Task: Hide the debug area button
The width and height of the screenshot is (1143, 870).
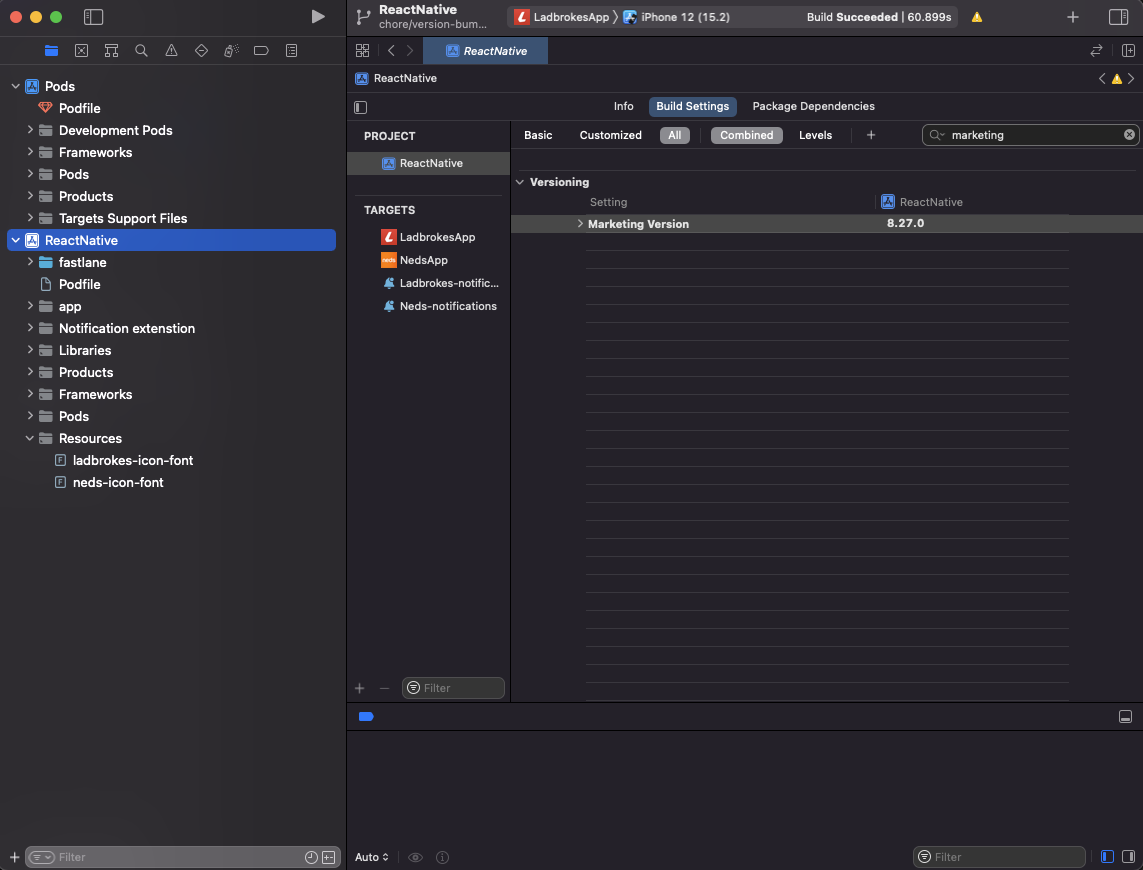Action: (1126, 717)
